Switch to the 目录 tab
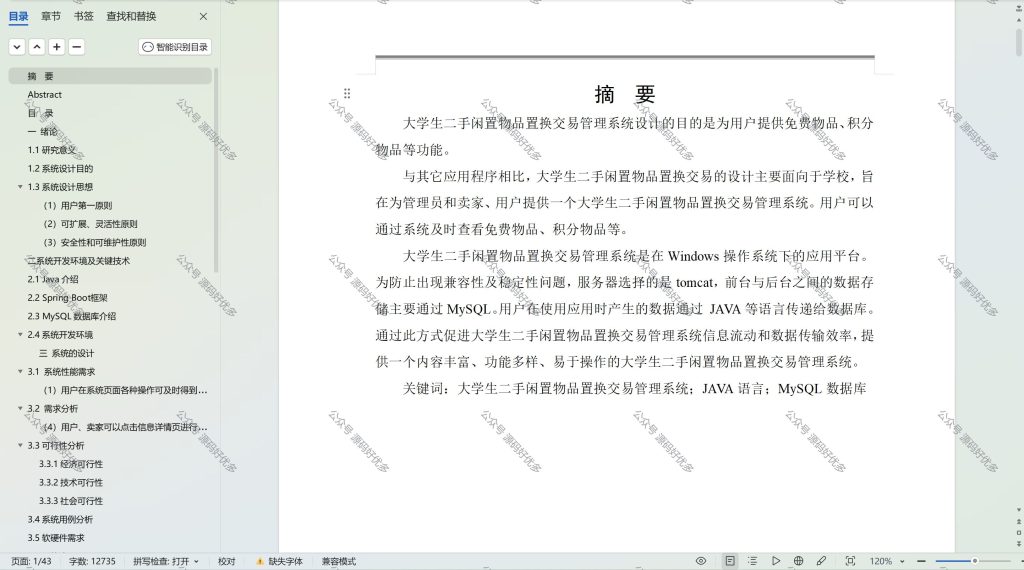Viewport: 1024px width, 570px height. click(x=18, y=16)
